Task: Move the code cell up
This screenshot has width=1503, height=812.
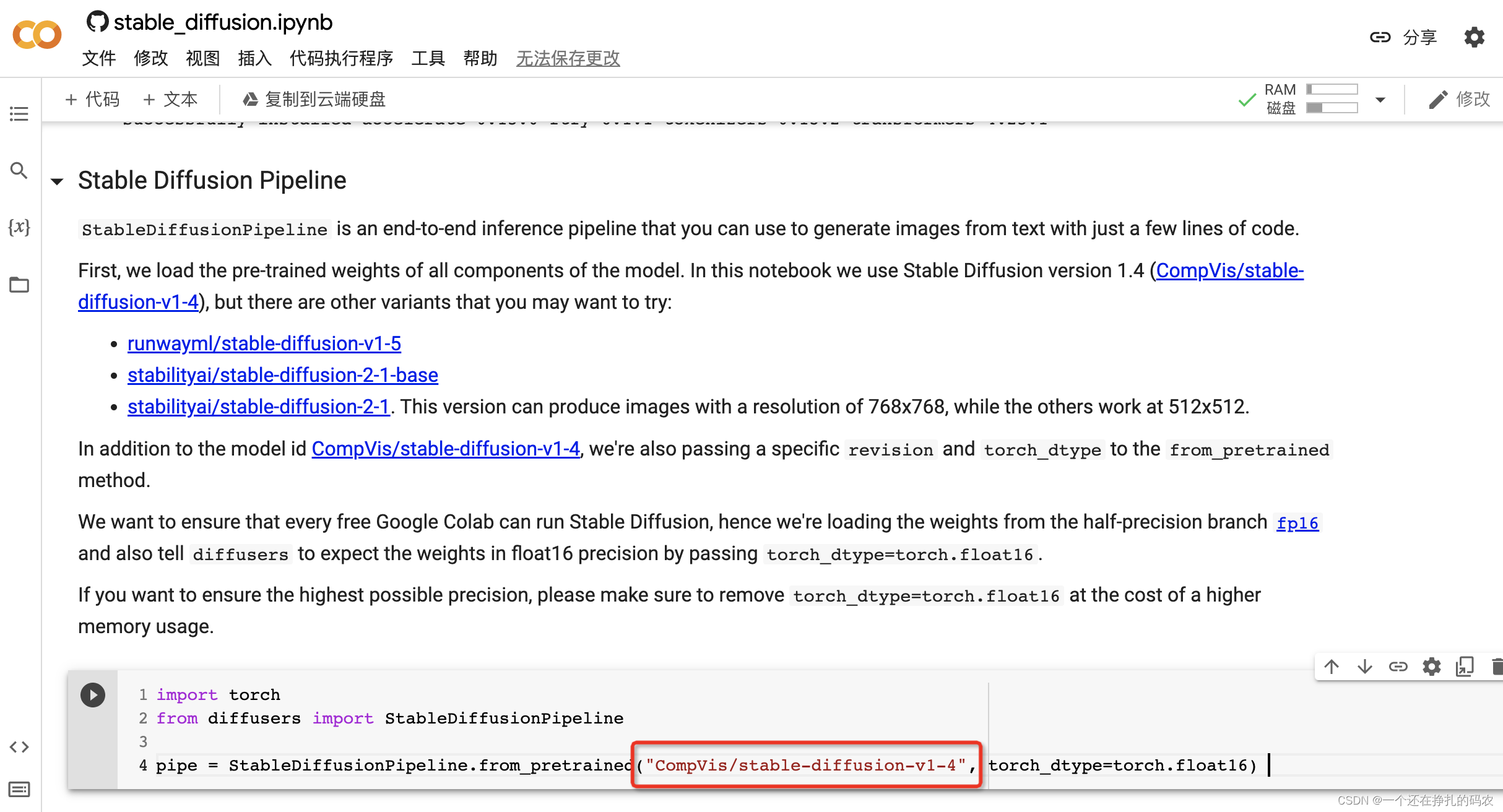Action: 1332,667
